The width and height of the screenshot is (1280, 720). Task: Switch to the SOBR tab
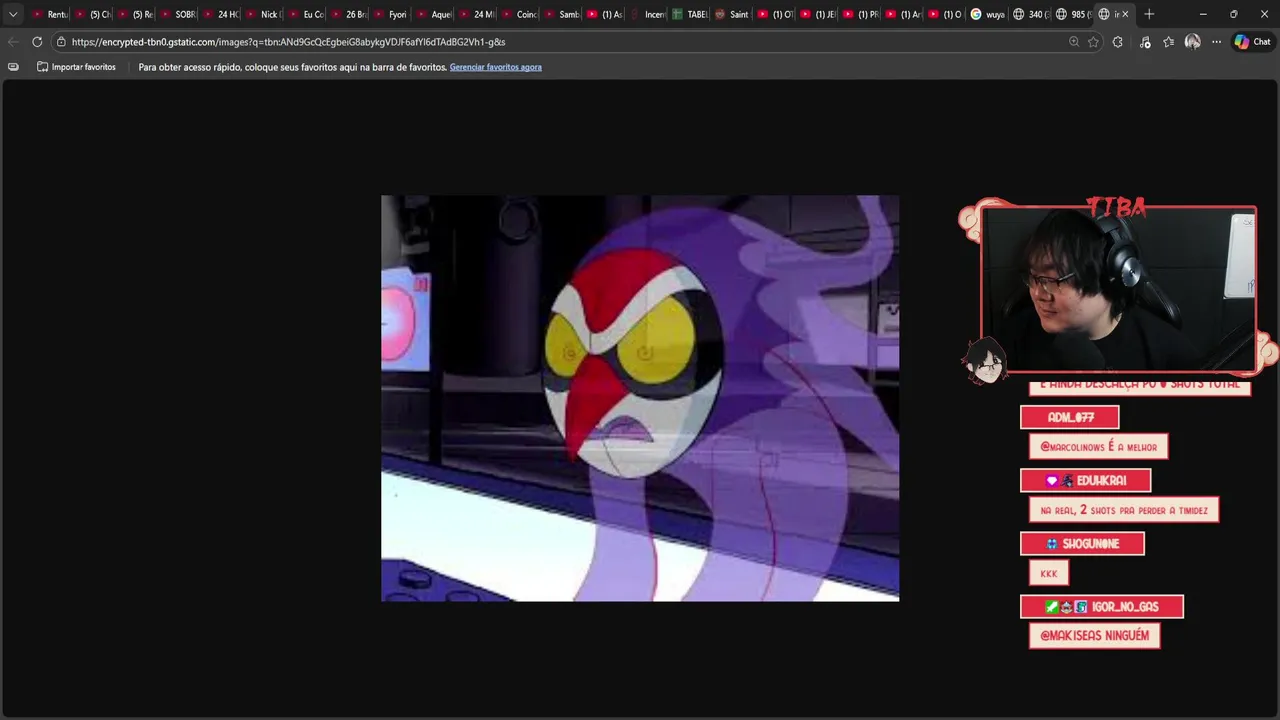click(178, 14)
